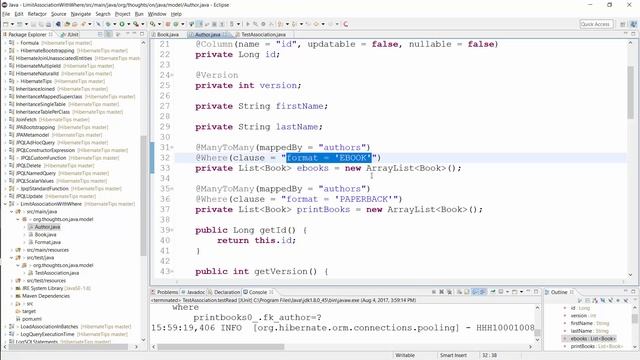This screenshot has height=360, width=640.
Task: Click the New wizard toolbar icon
Action: [6, 24]
